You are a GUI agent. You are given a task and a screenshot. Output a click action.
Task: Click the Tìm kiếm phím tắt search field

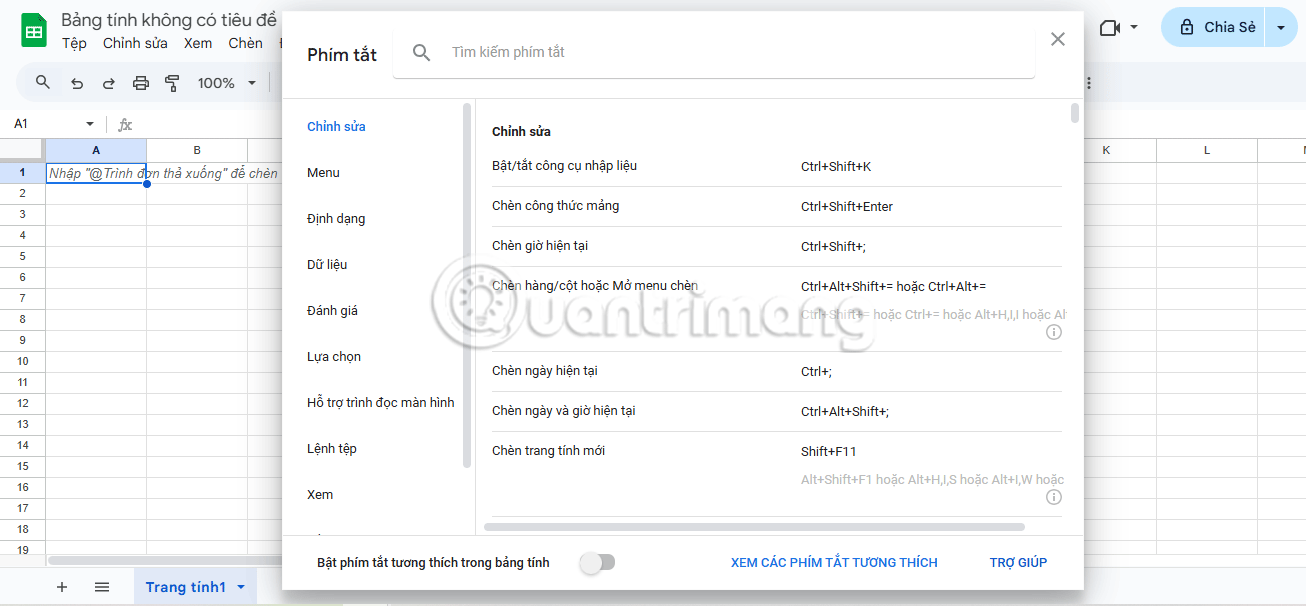point(700,52)
